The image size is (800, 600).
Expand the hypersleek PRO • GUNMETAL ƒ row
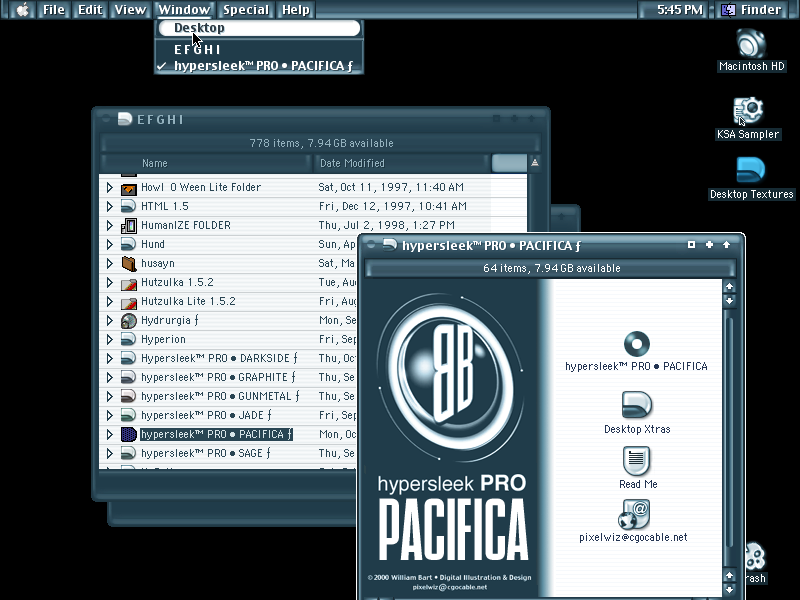point(109,396)
